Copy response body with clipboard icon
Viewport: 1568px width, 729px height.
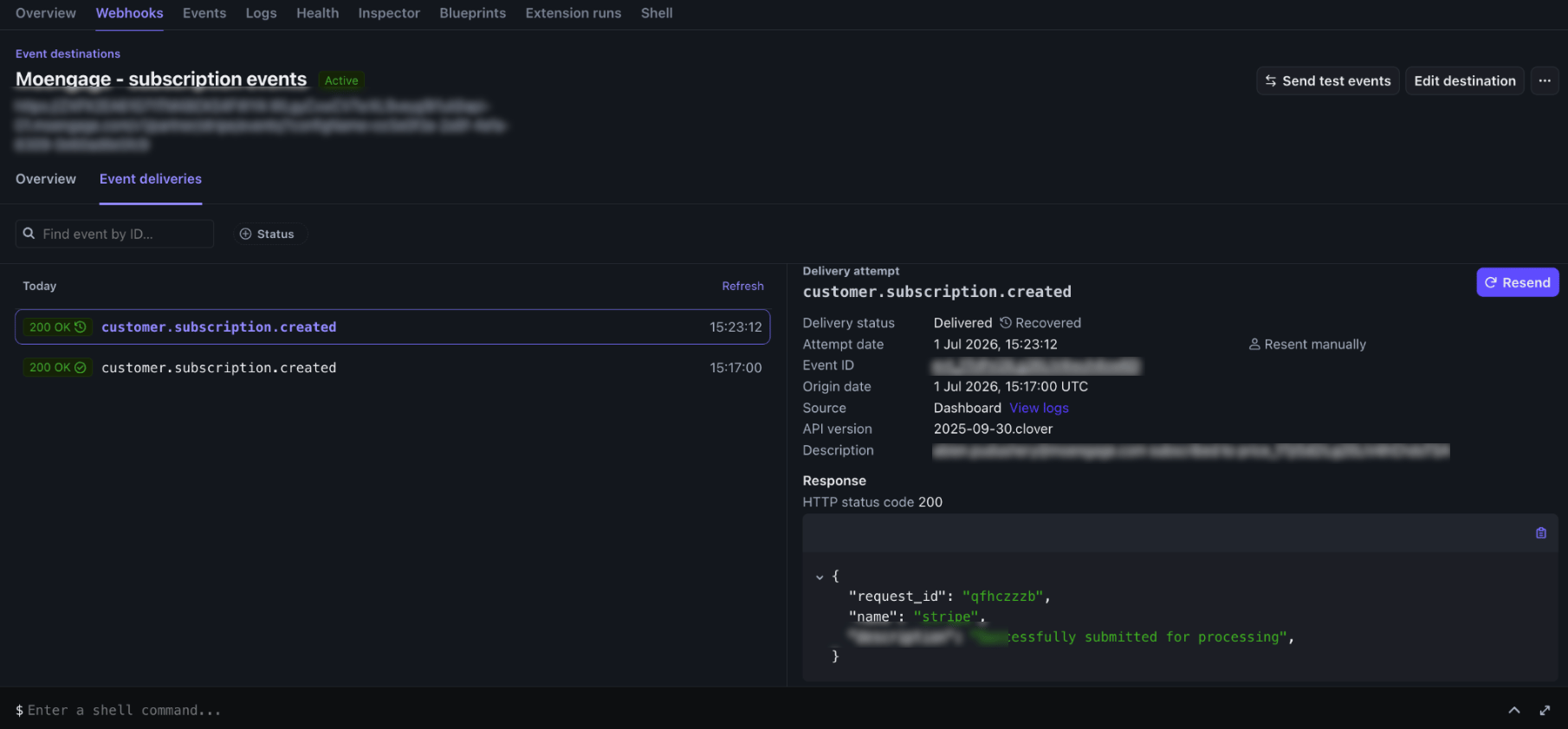pyautogui.click(x=1541, y=533)
